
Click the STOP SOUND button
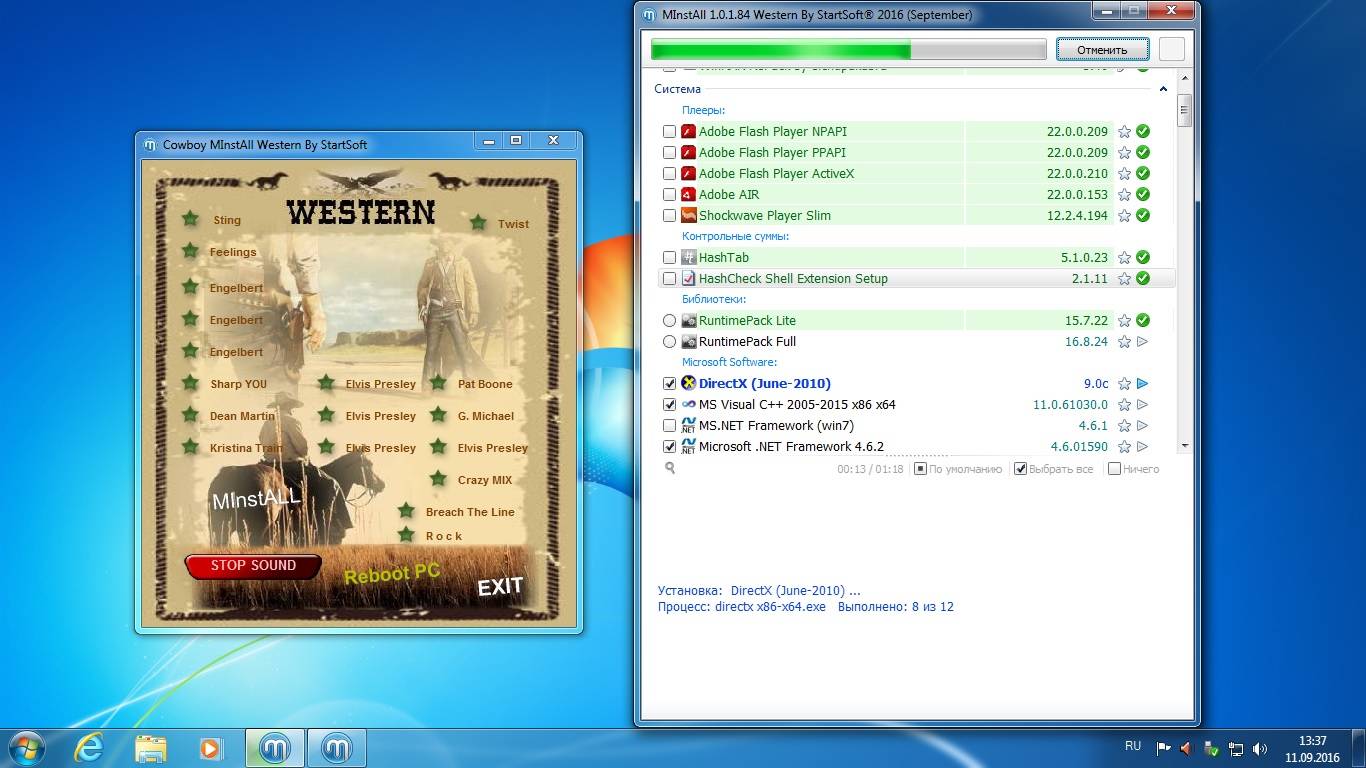[253, 566]
